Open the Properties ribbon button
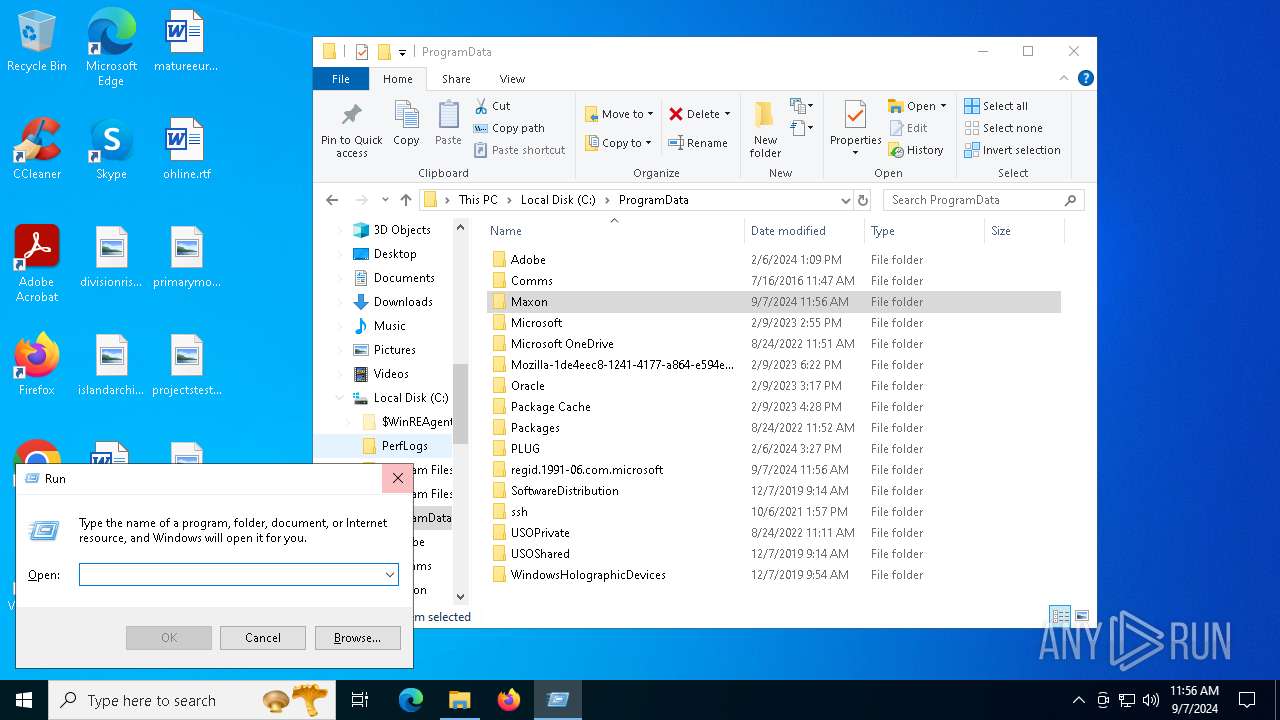The height and width of the screenshot is (720, 1280). [x=855, y=127]
